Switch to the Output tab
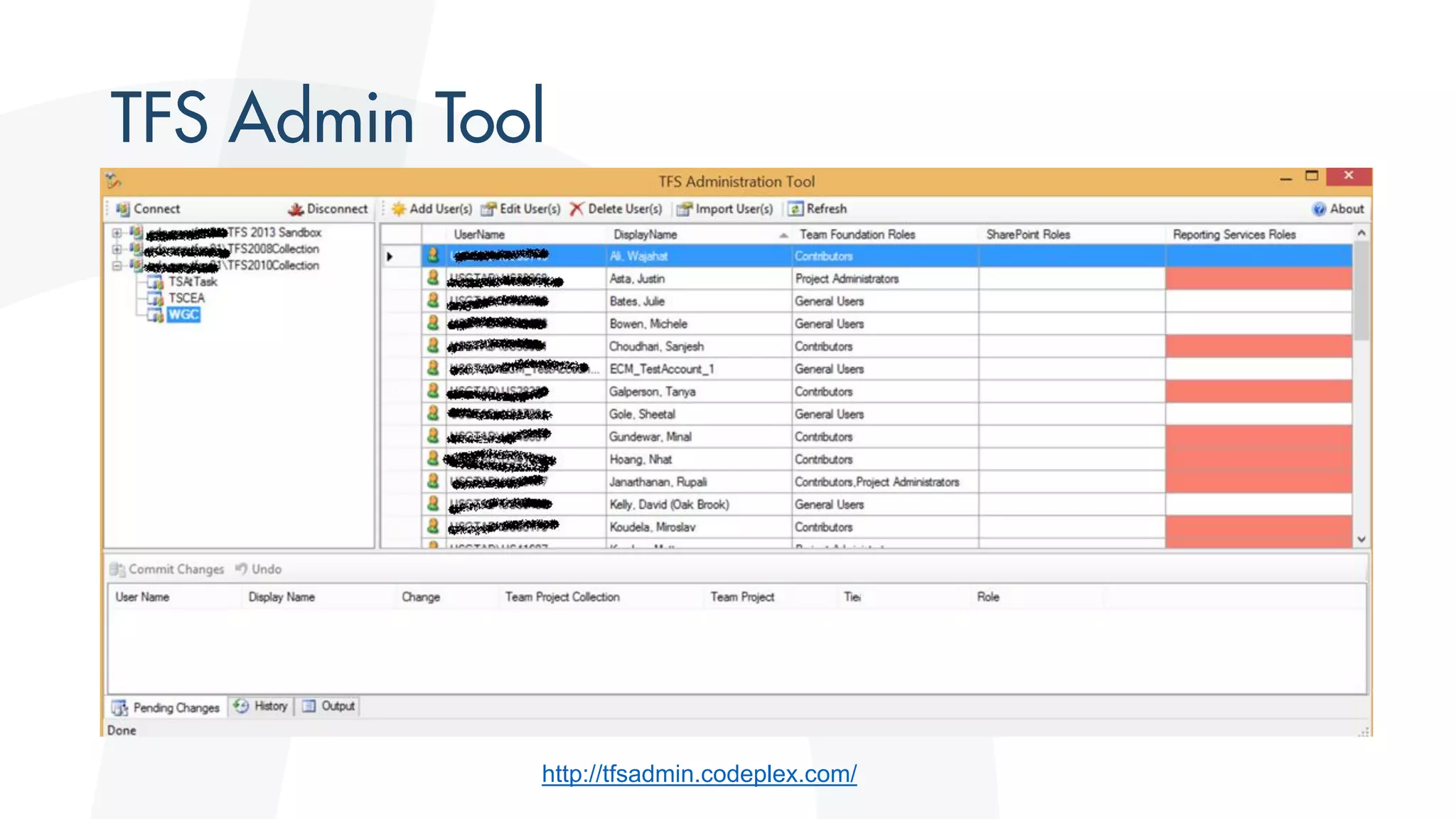 pos(328,706)
